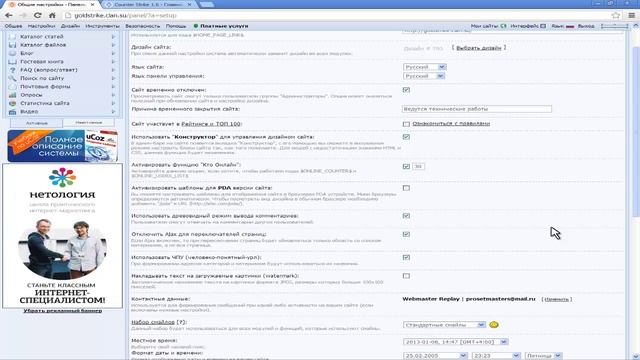Image resolution: width=640 pixels, height=360 pixels.
Task: Click the Выход logout link
Action: (586, 26)
